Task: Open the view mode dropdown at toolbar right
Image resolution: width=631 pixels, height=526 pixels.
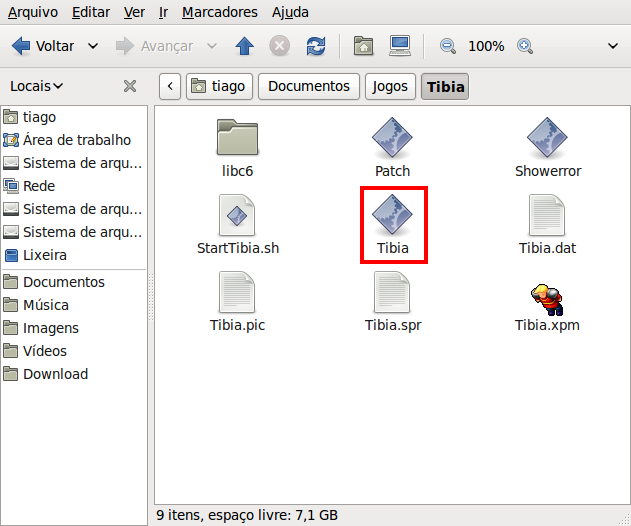Action: pyautogui.click(x=613, y=46)
